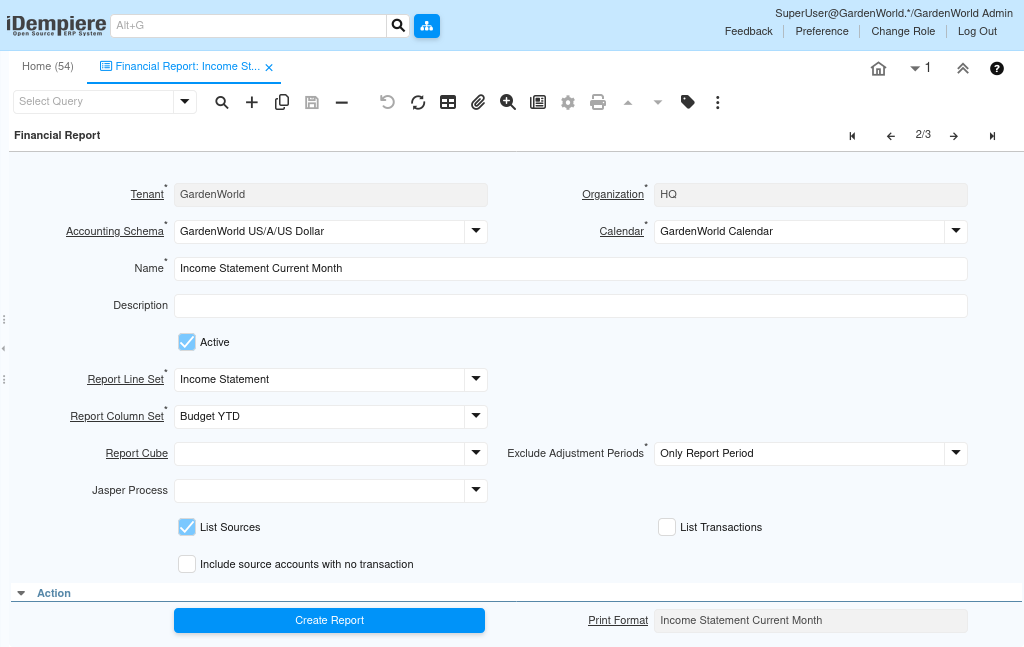Open Report Cube dropdown
The height and width of the screenshot is (647, 1024).
[476, 453]
